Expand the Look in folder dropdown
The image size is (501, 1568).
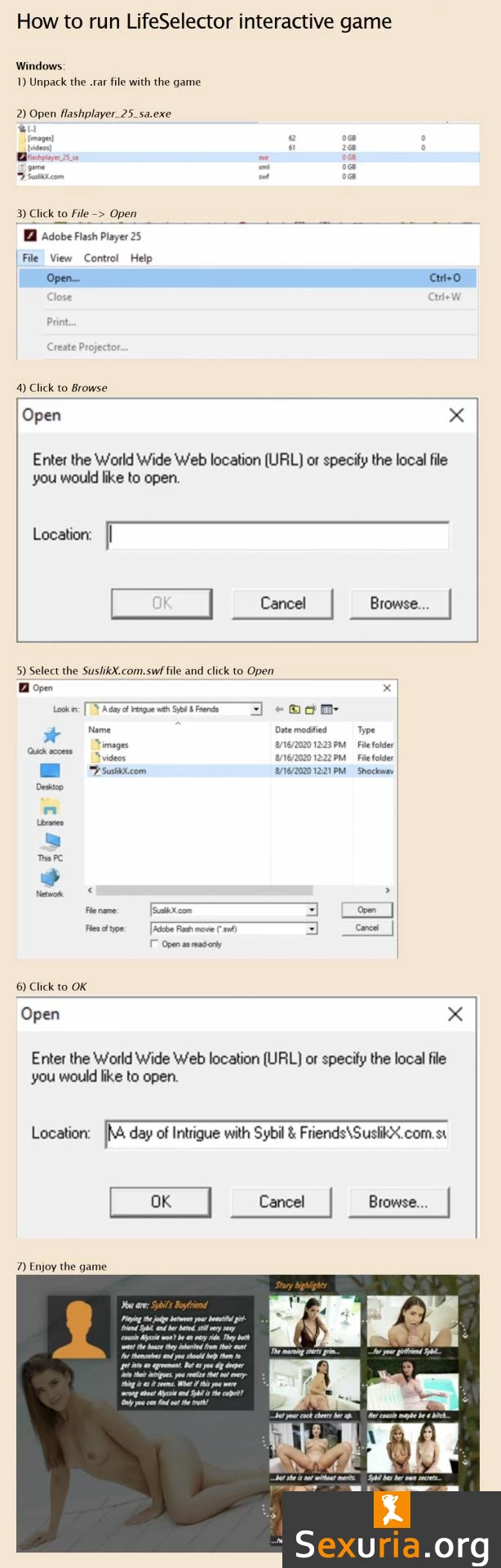tap(256, 709)
